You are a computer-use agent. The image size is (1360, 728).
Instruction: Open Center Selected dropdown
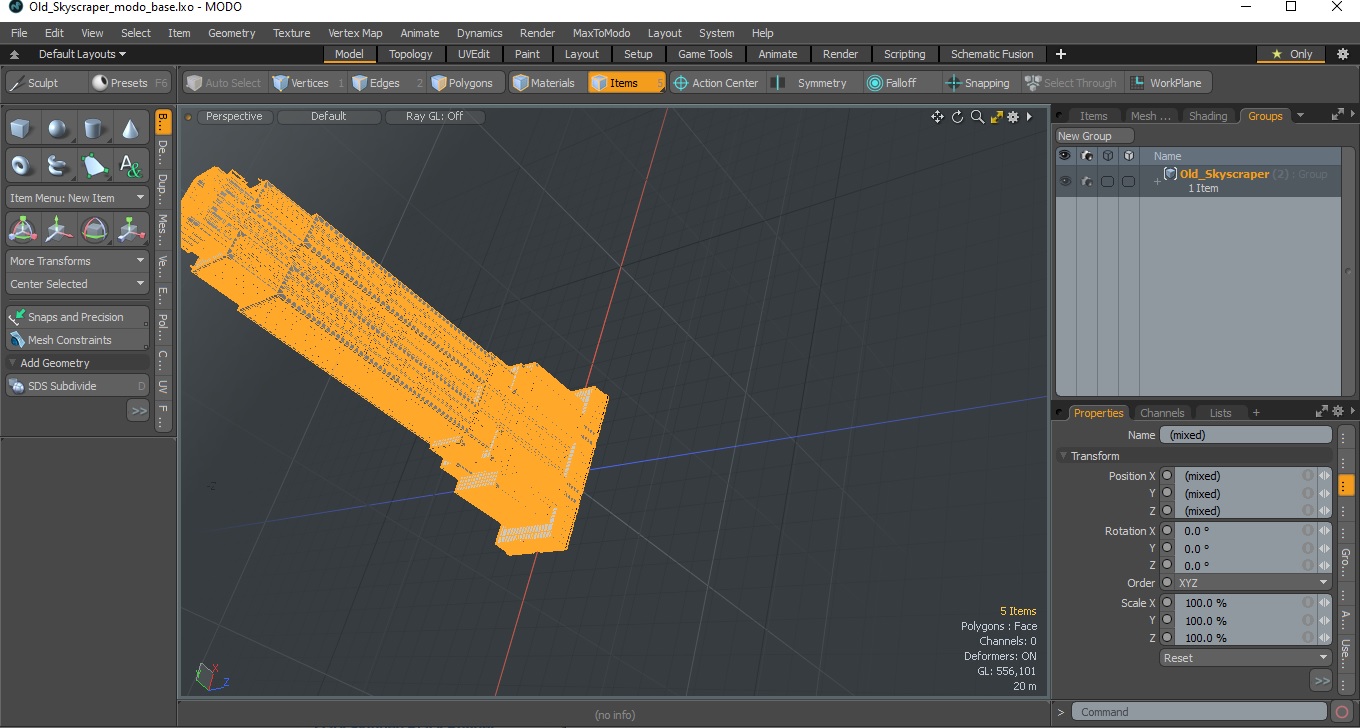(77, 284)
